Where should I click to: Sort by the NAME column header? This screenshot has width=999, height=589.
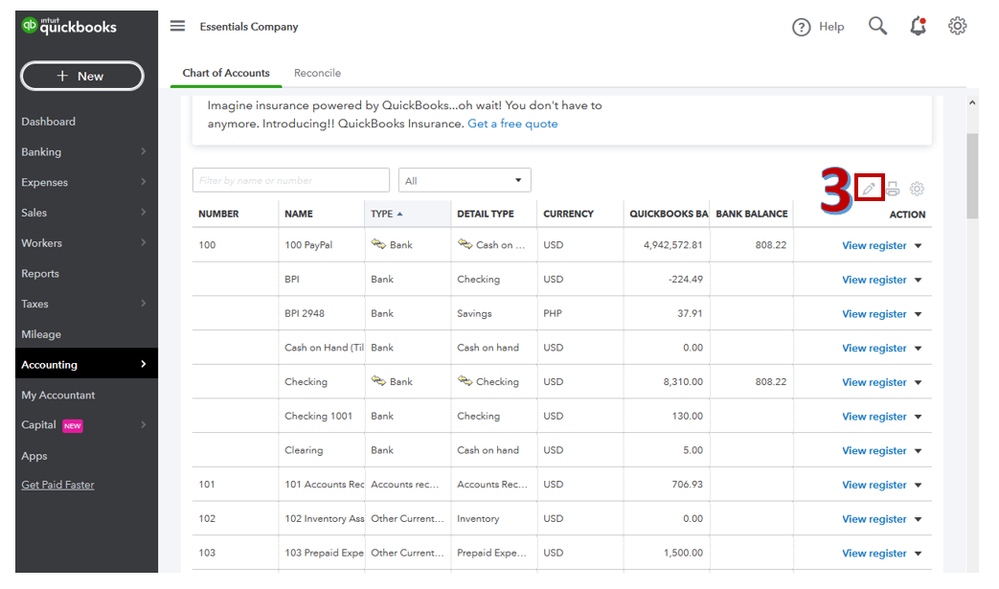(299, 214)
